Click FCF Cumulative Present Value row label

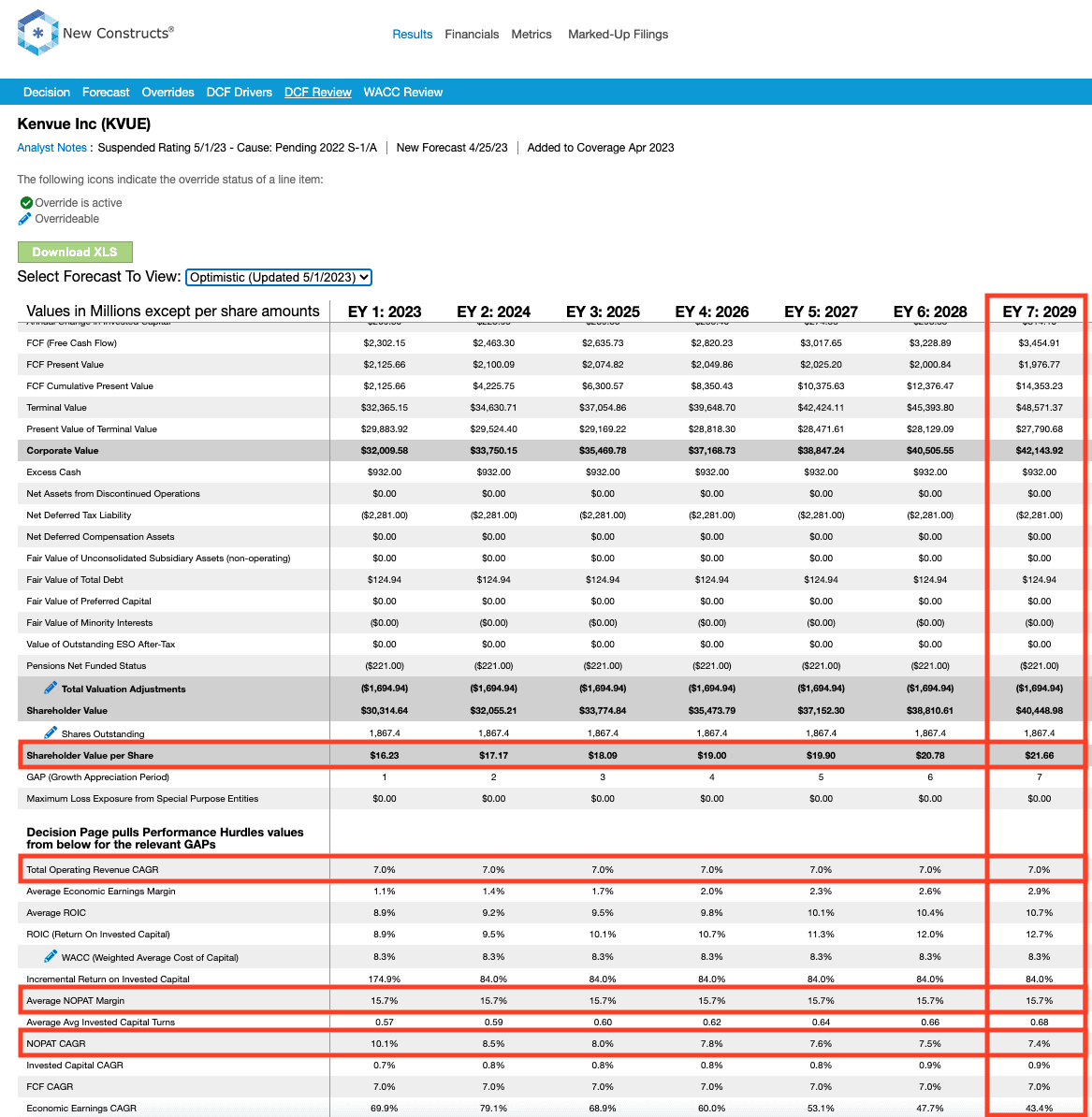click(90, 385)
